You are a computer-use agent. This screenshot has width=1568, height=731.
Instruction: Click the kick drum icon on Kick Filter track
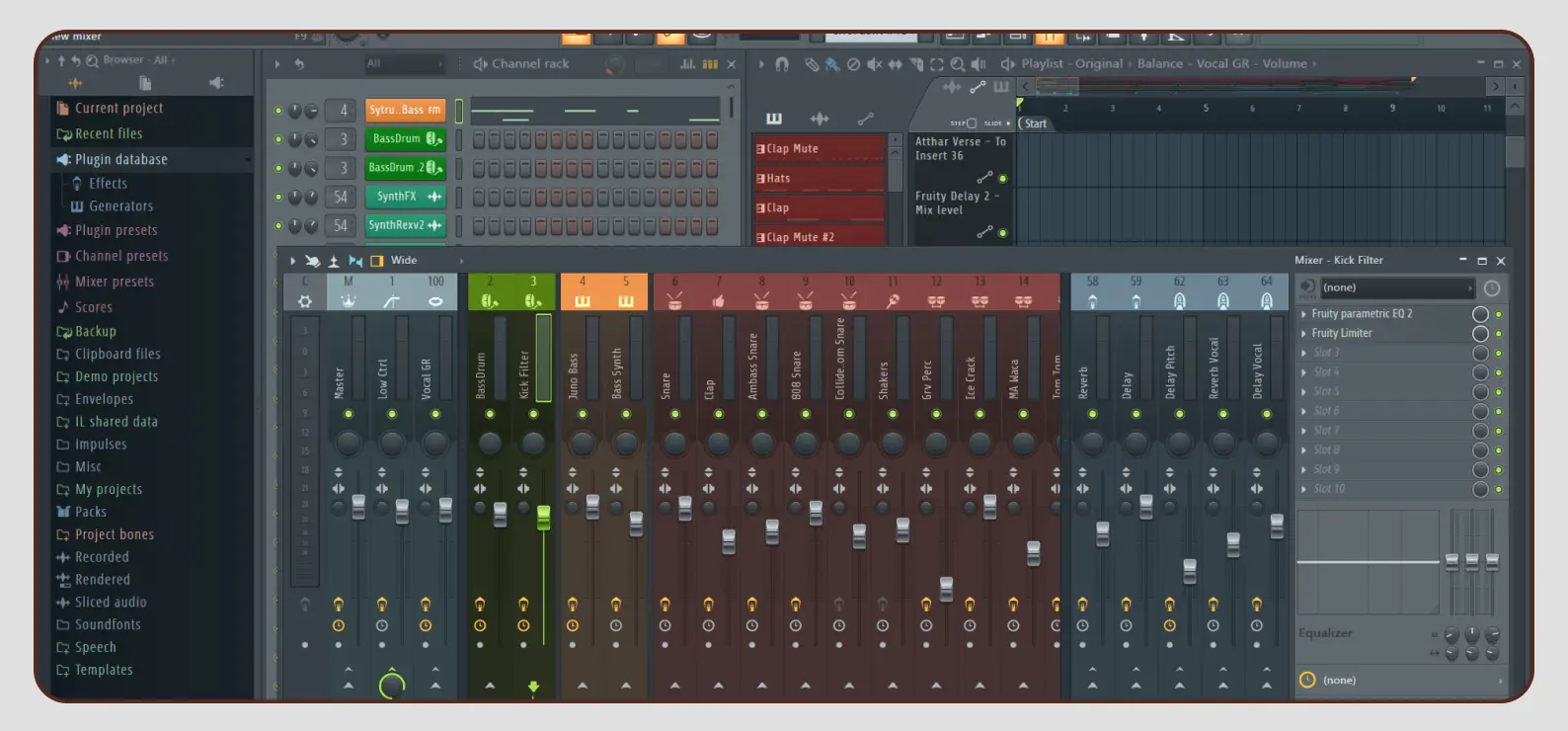coord(533,301)
